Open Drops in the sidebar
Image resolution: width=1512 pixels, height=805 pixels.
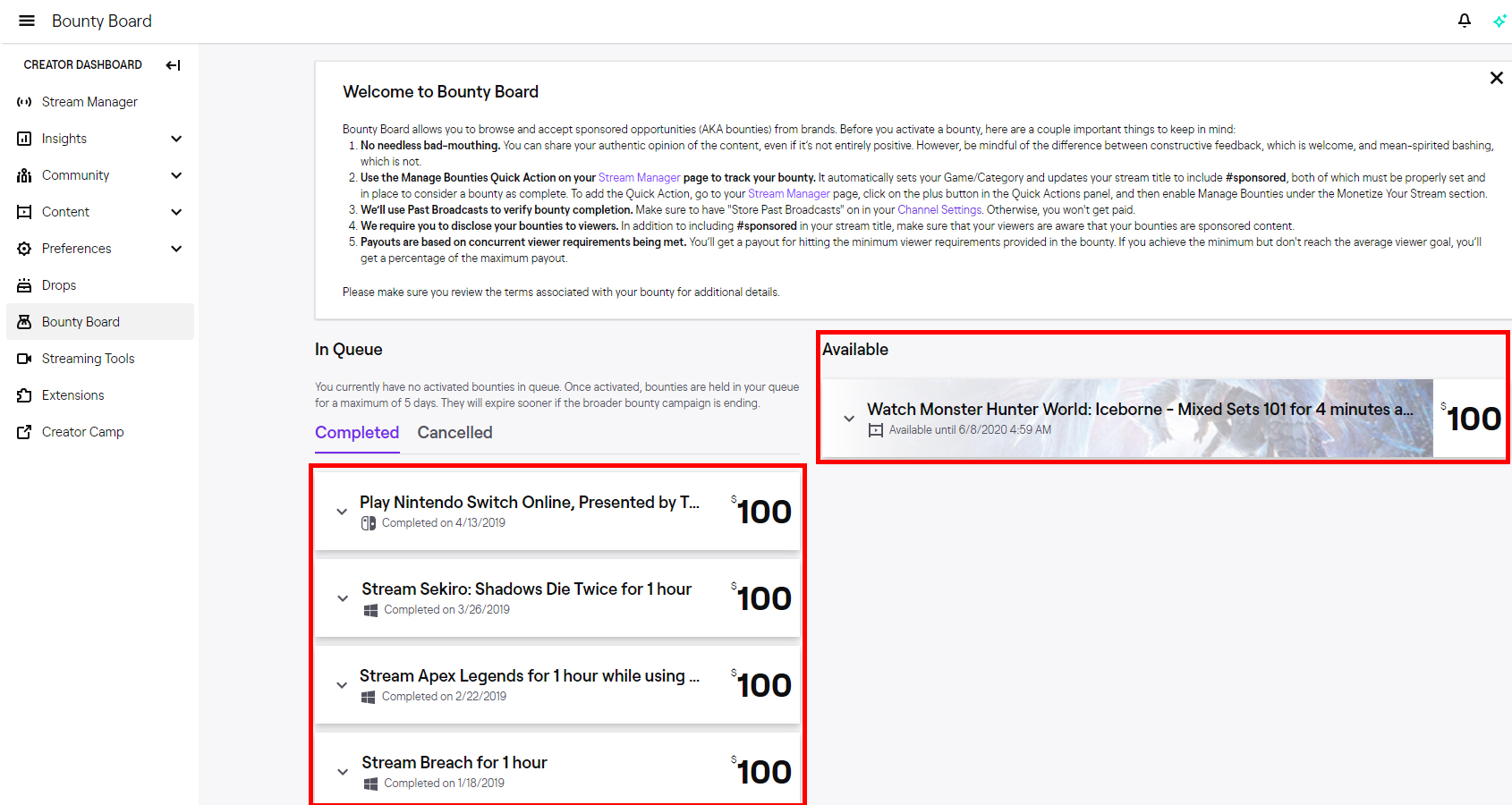click(100, 285)
